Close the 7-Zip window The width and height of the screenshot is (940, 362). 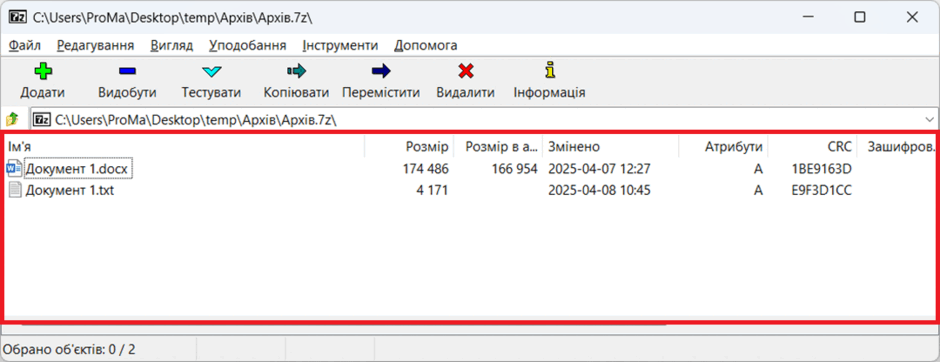912,17
